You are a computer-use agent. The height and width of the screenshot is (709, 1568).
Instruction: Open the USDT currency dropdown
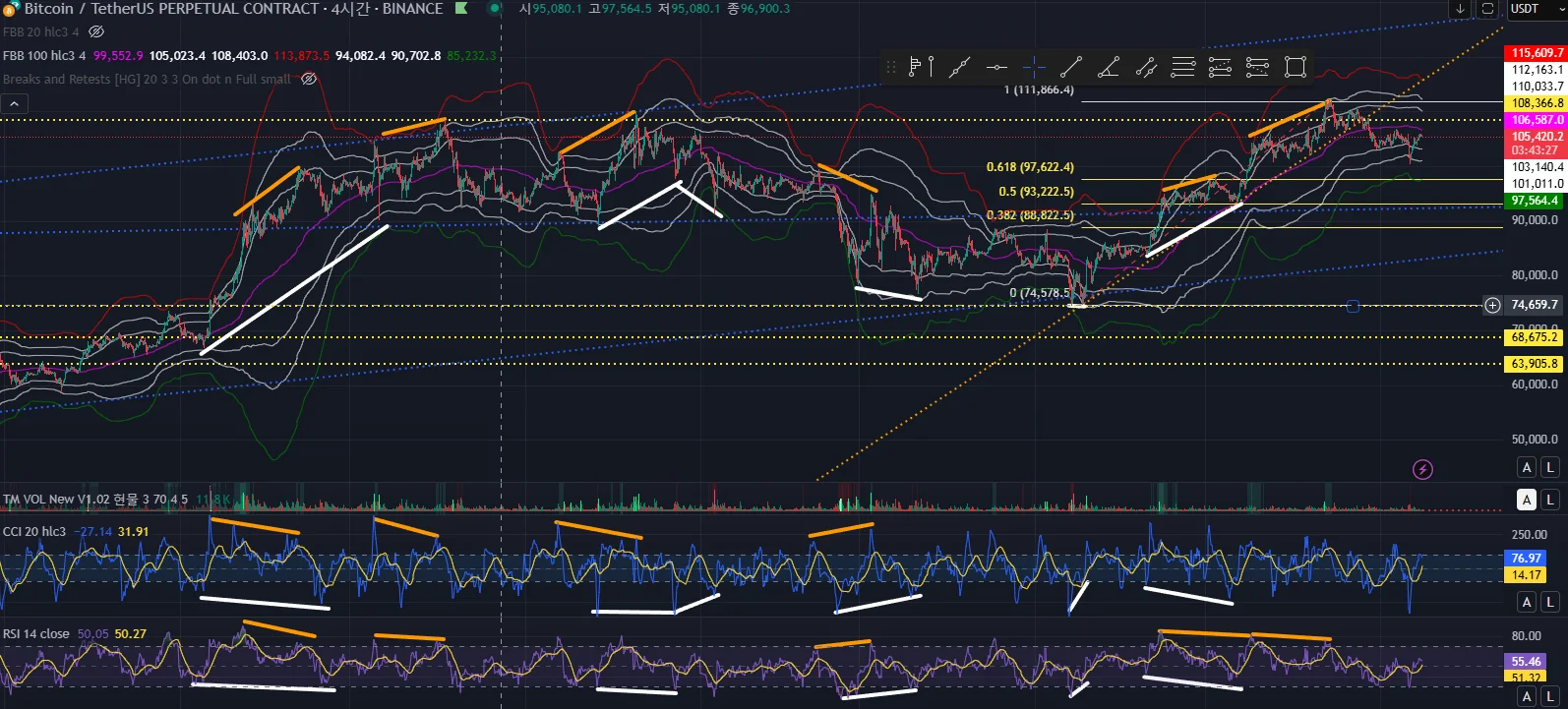pyautogui.click(x=1536, y=9)
